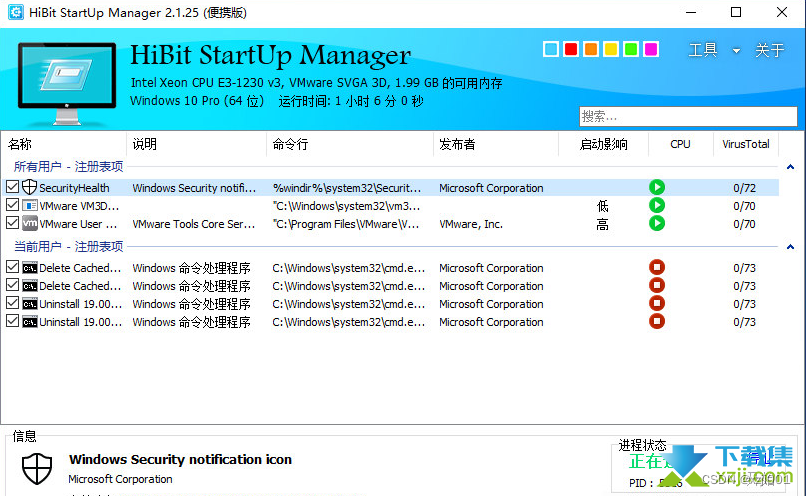The width and height of the screenshot is (806, 496).
Task: Uncheck the VMware VM3D startup entry
Action: tap(12, 205)
